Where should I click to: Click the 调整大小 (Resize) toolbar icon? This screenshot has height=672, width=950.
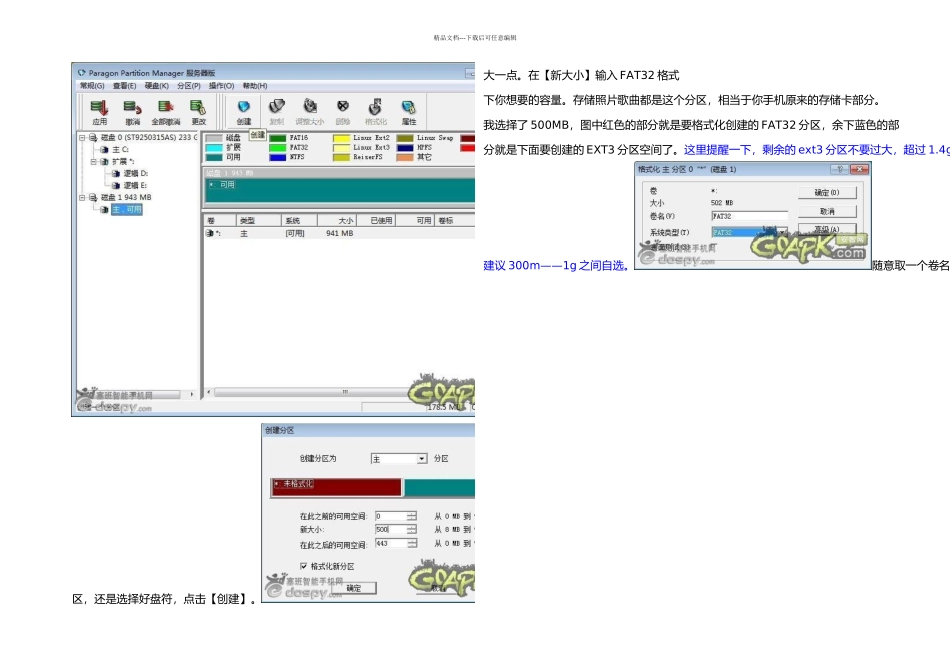pos(310,107)
